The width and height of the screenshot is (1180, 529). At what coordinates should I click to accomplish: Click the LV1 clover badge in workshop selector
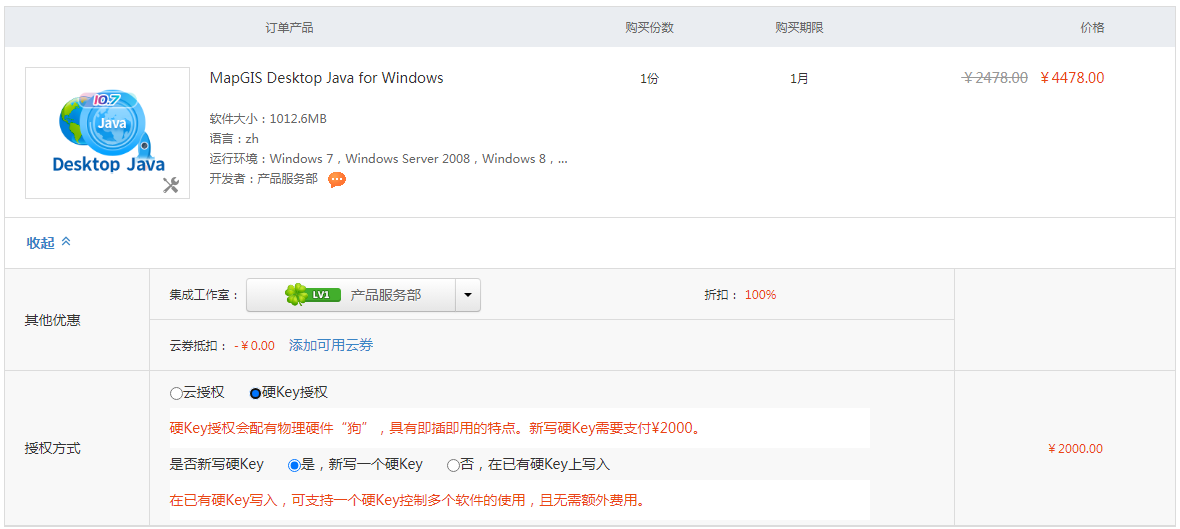[x=313, y=294]
